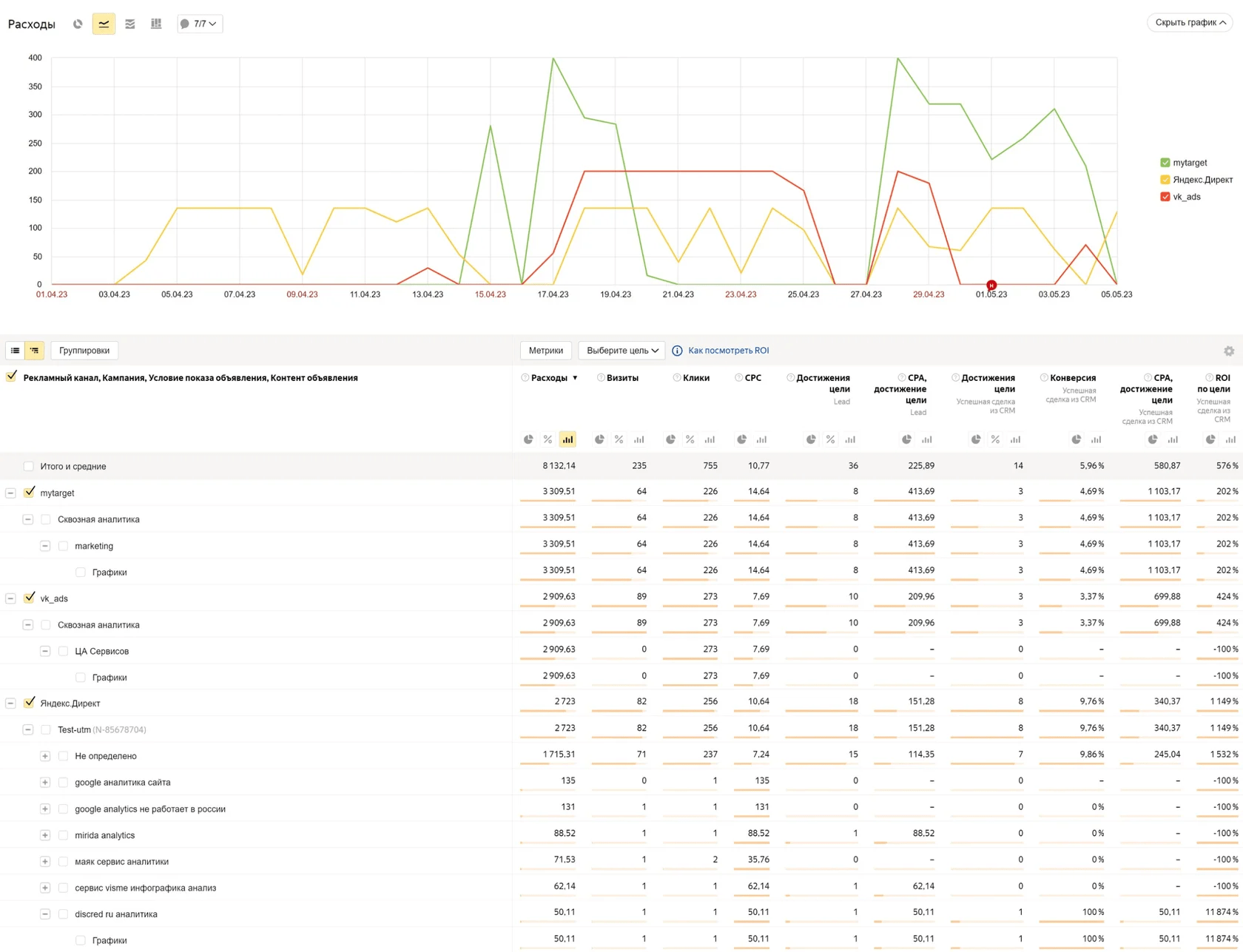Switch chart to pie chart view

click(78, 24)
